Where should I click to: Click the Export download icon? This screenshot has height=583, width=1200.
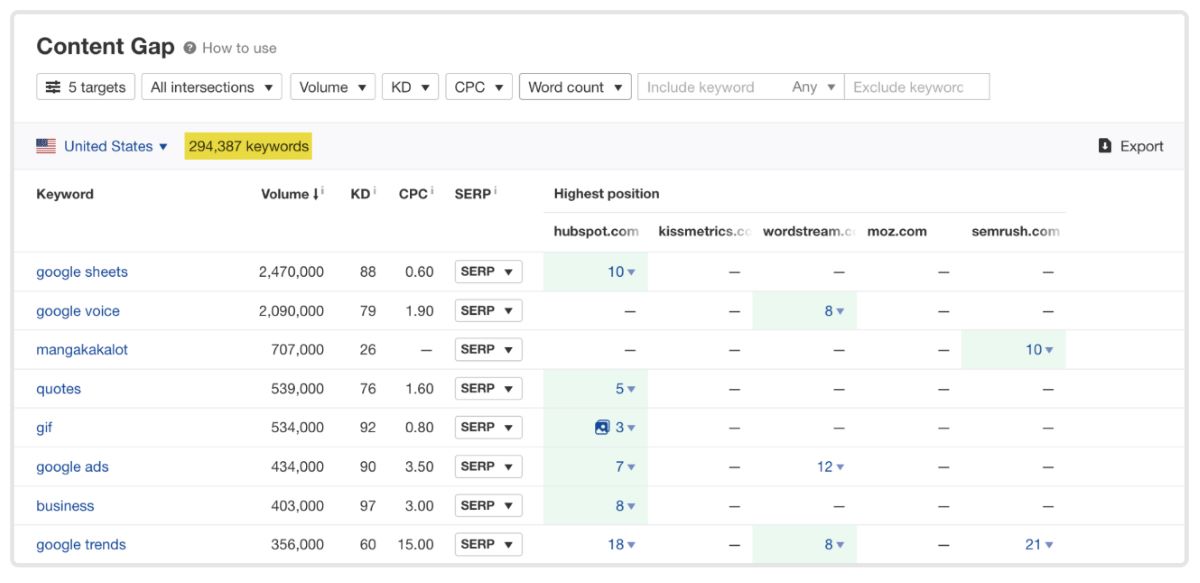coord(1105,146)
